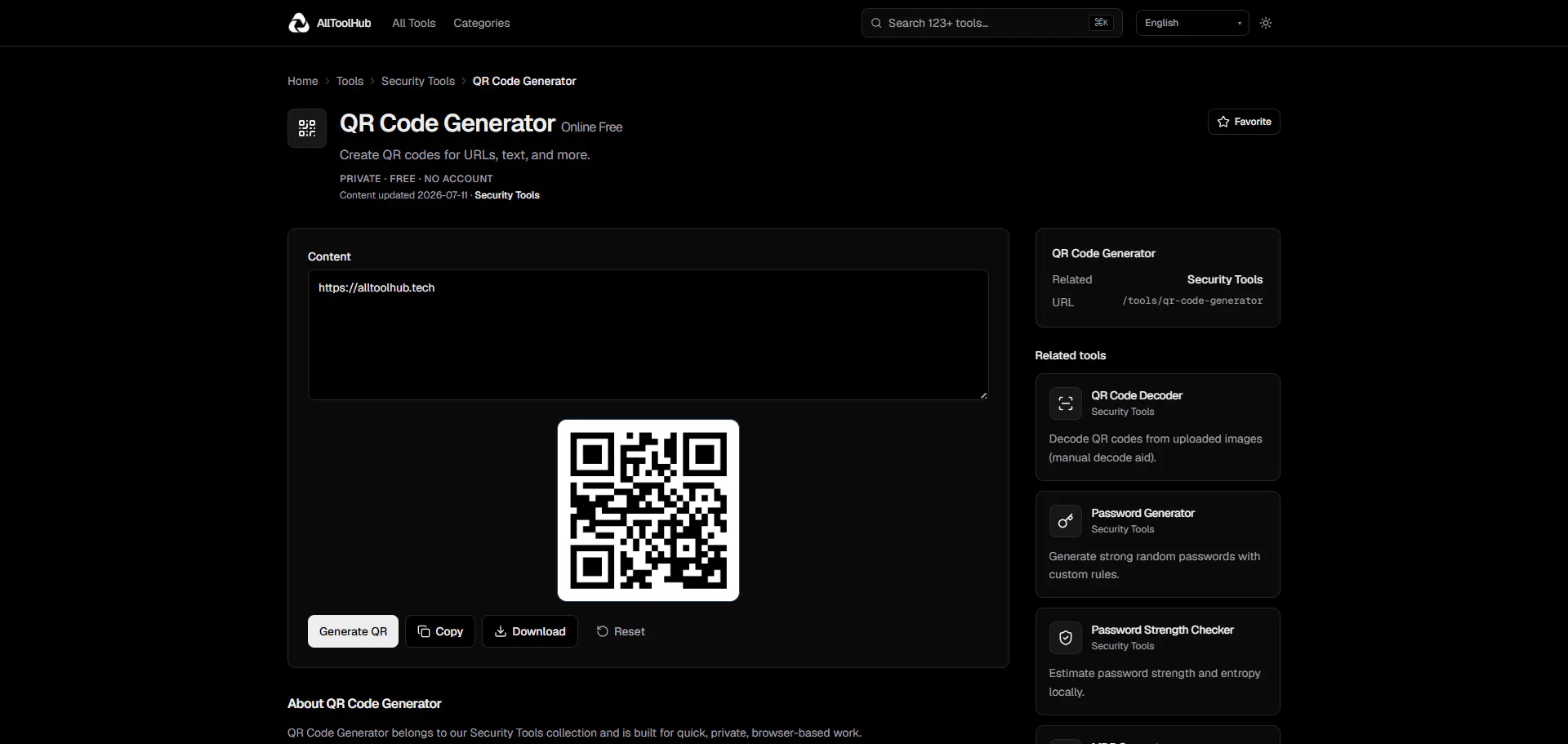Download the QR code
The height and width of the screenshot is (744, 1568).
(530, 631)
